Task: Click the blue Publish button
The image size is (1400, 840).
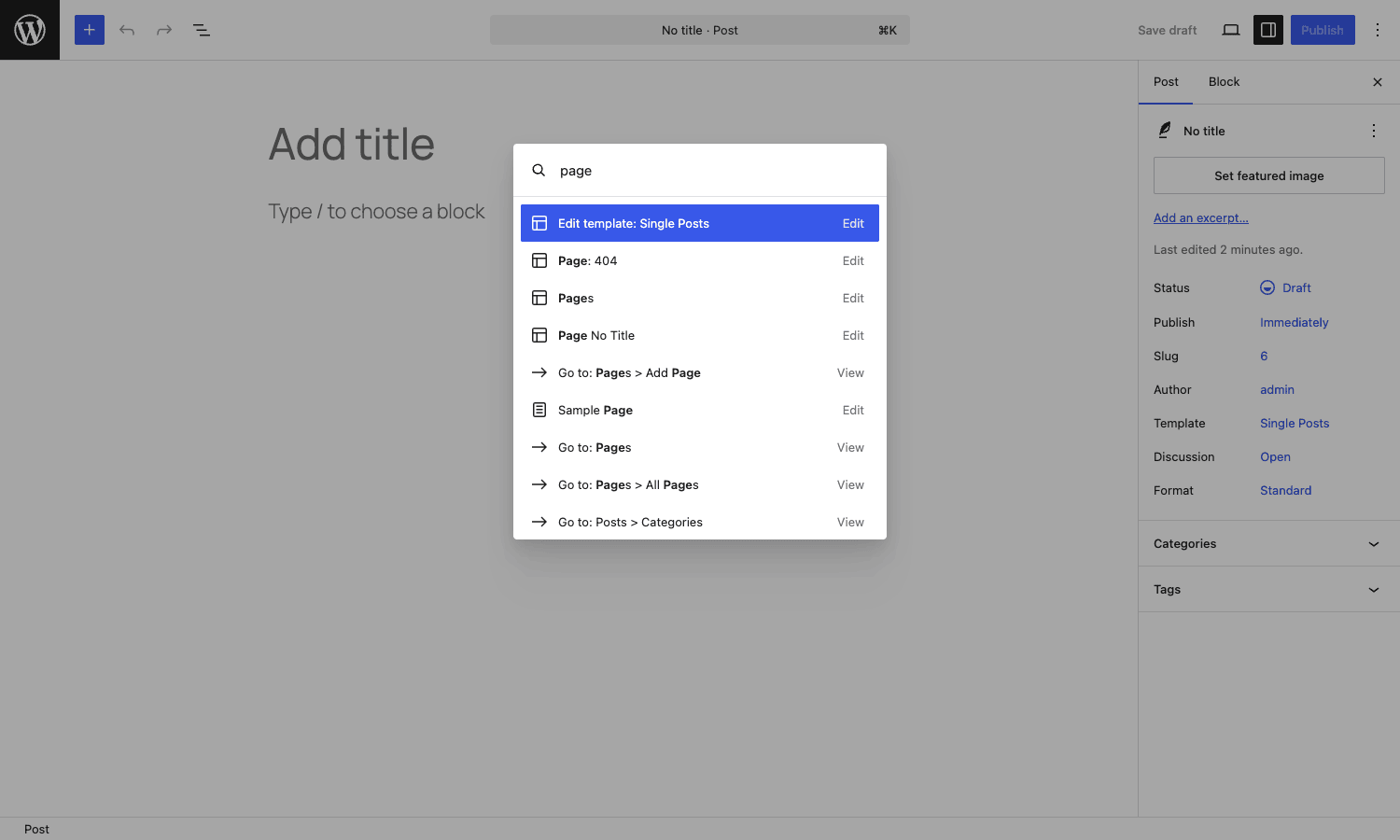Action: [1323, 30]
